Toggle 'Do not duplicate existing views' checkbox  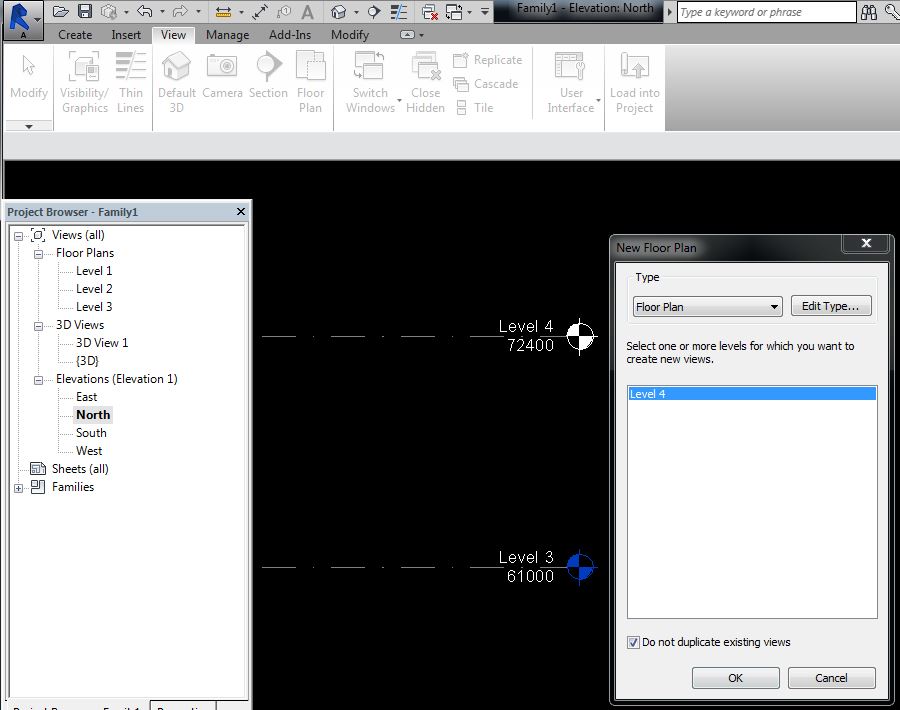click(x=633, y=642)
